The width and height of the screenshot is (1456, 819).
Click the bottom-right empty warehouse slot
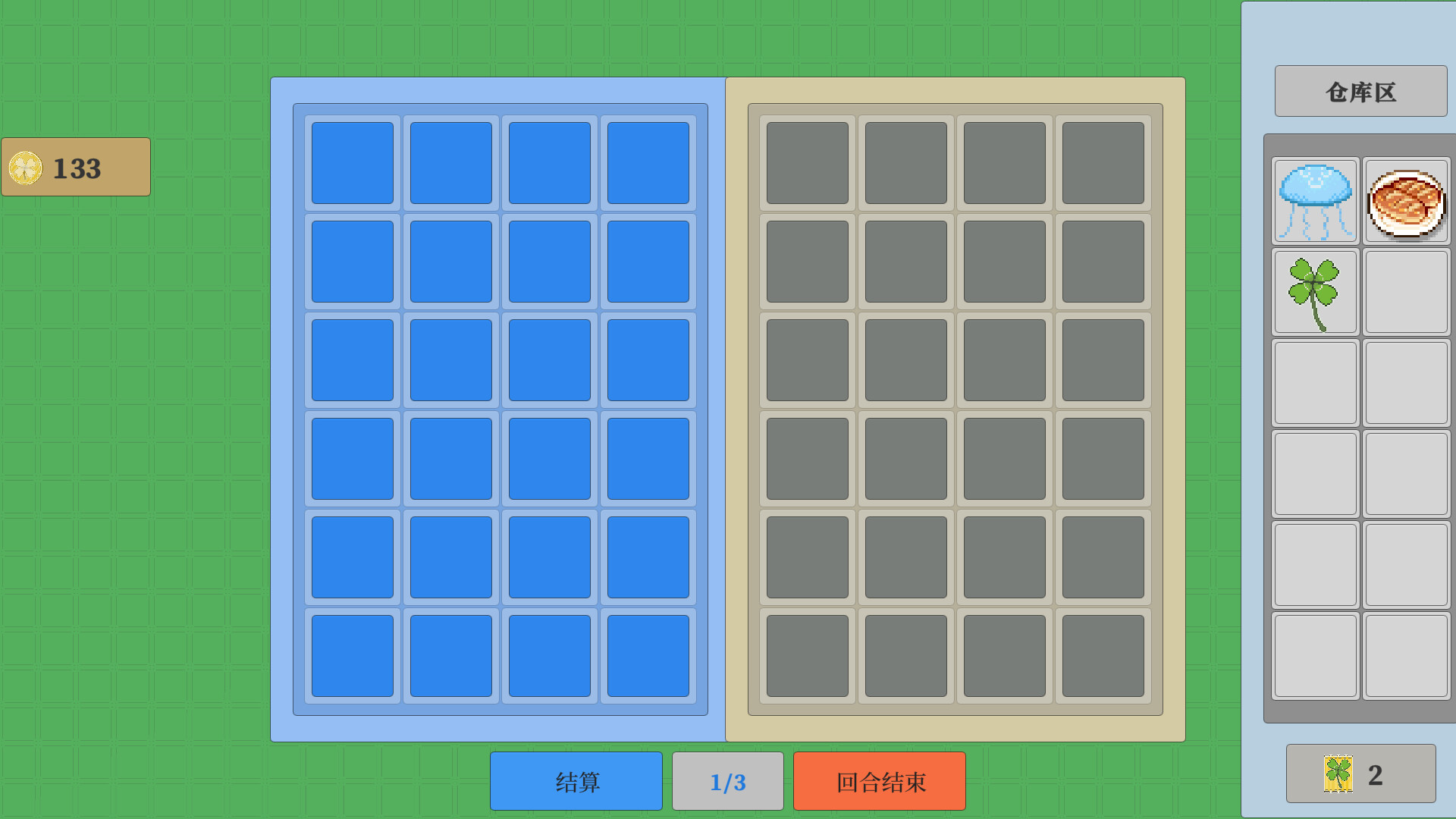point(1406,655)
